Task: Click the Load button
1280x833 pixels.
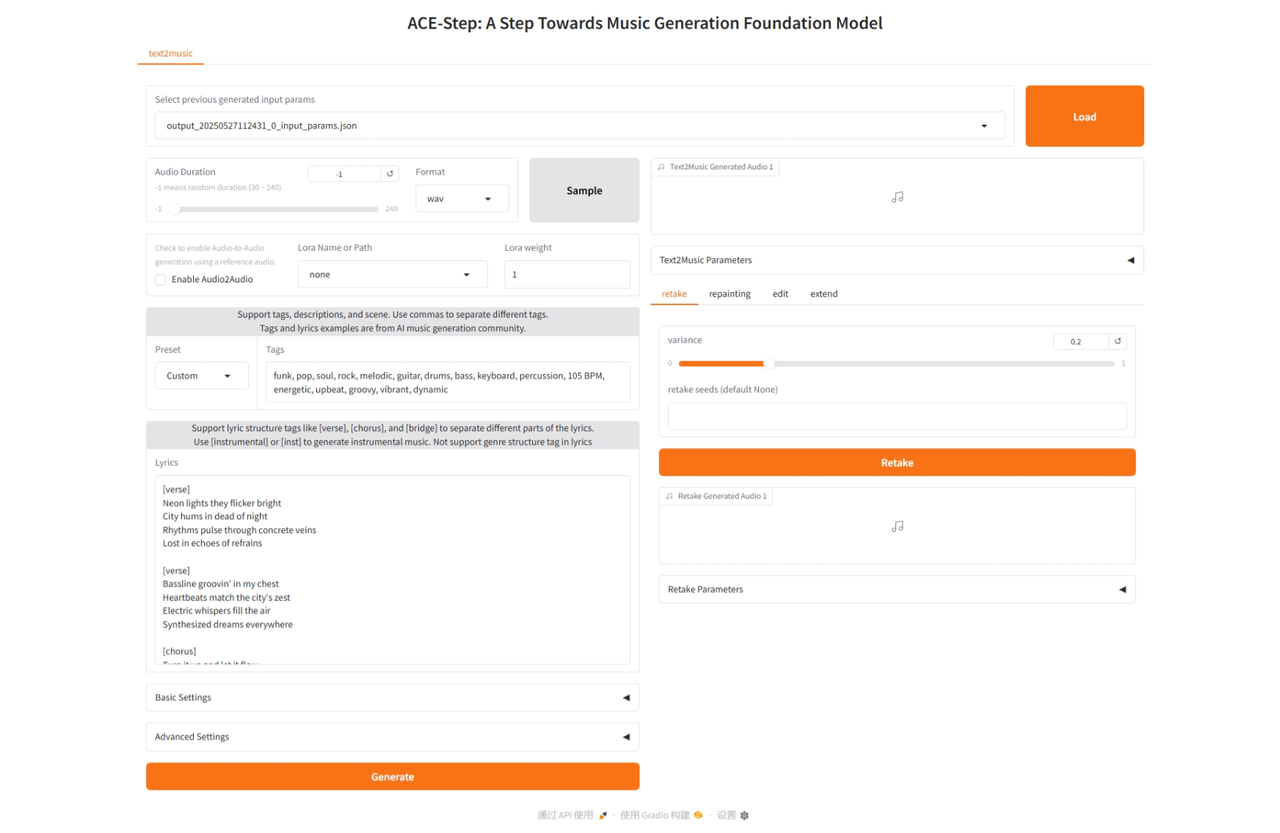Action: click(x=1084, y=116)
